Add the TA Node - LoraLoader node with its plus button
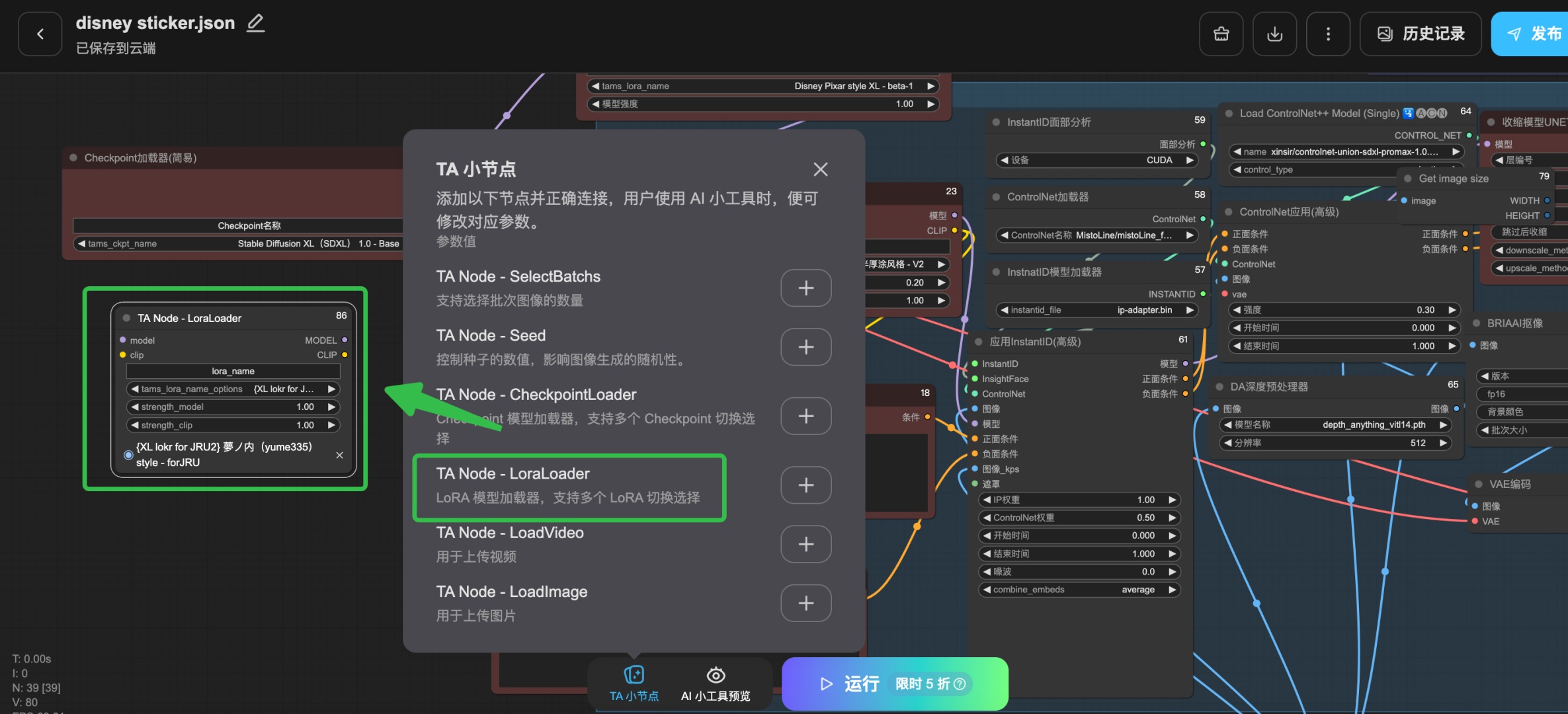The width and height of the screenshot is (1568, 714). 805,485
